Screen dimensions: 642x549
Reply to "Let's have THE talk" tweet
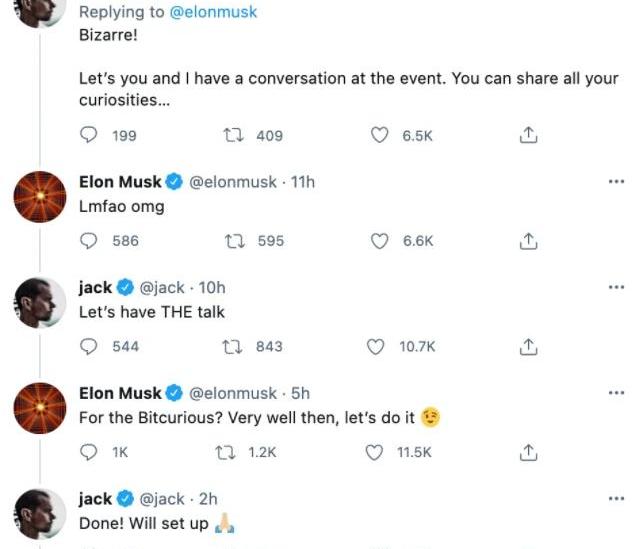click(89, 347)
